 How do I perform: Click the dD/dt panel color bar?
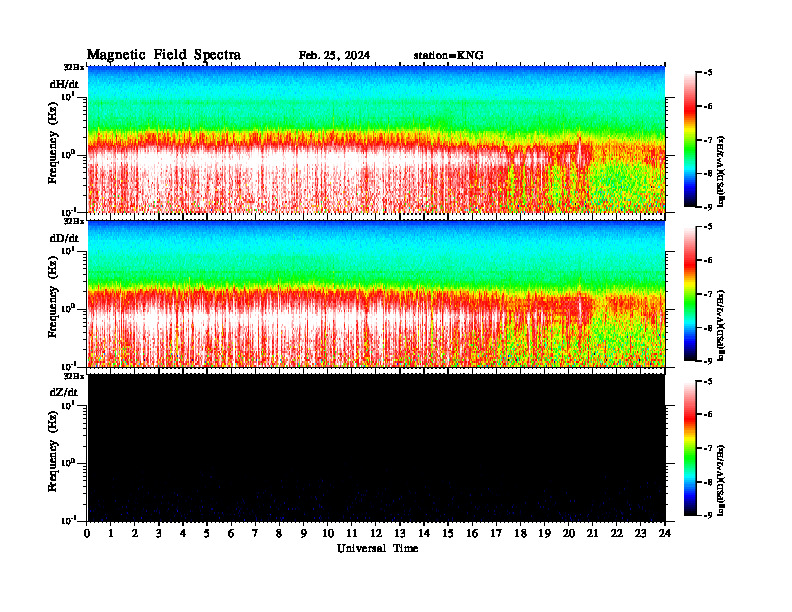(x=689, y=294)
